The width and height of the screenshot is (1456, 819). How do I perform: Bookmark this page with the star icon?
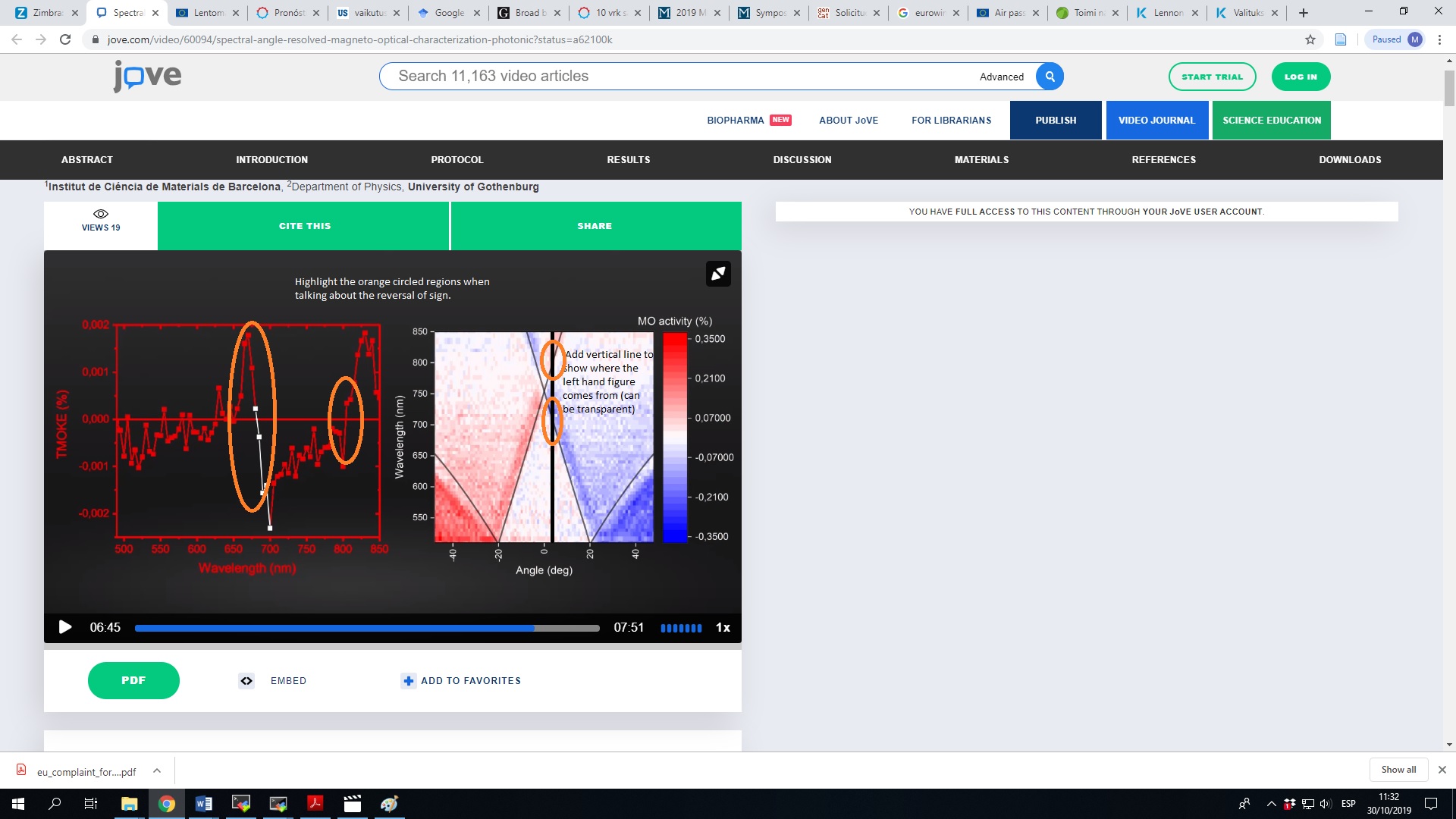1310,39
